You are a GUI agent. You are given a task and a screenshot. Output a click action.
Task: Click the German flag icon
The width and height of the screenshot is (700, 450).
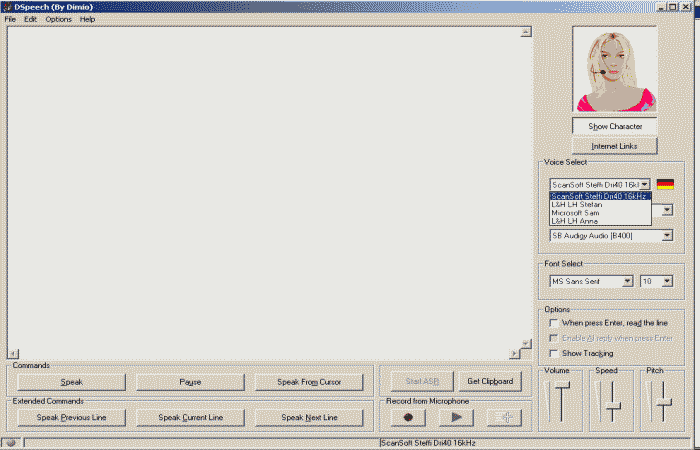(x=665, y=184)
